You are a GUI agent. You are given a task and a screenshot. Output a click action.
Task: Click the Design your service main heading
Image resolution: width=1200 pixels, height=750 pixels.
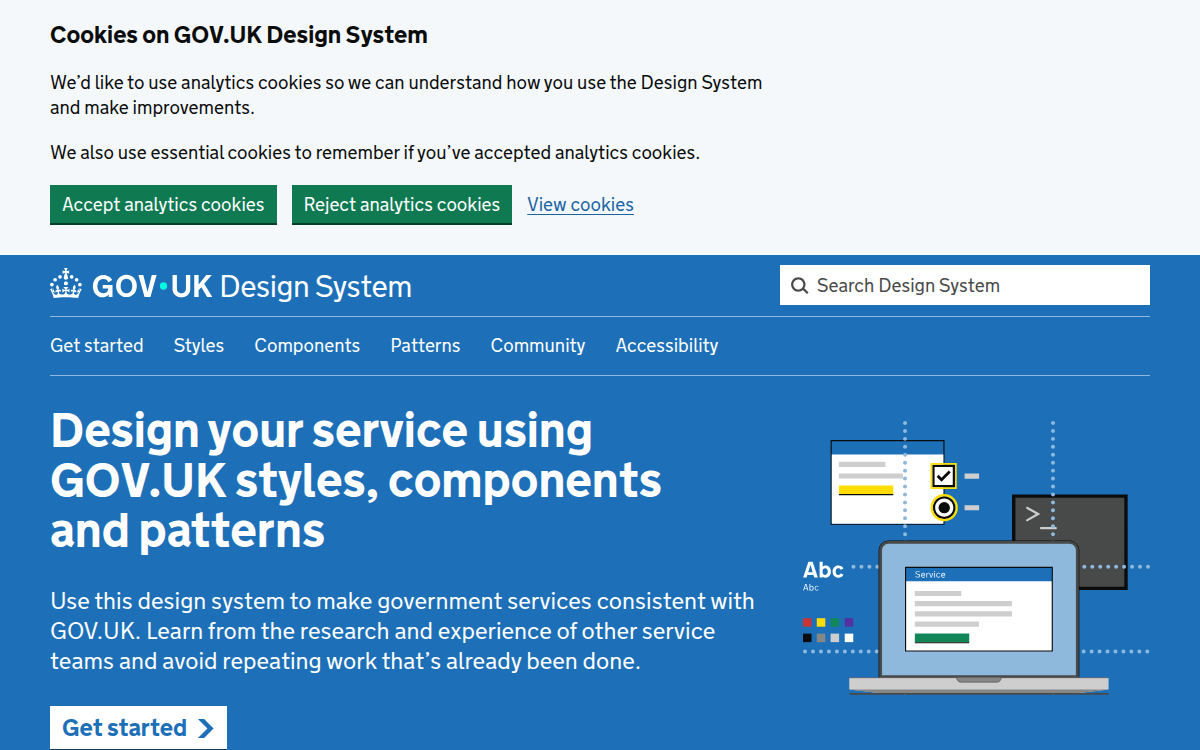356,481
